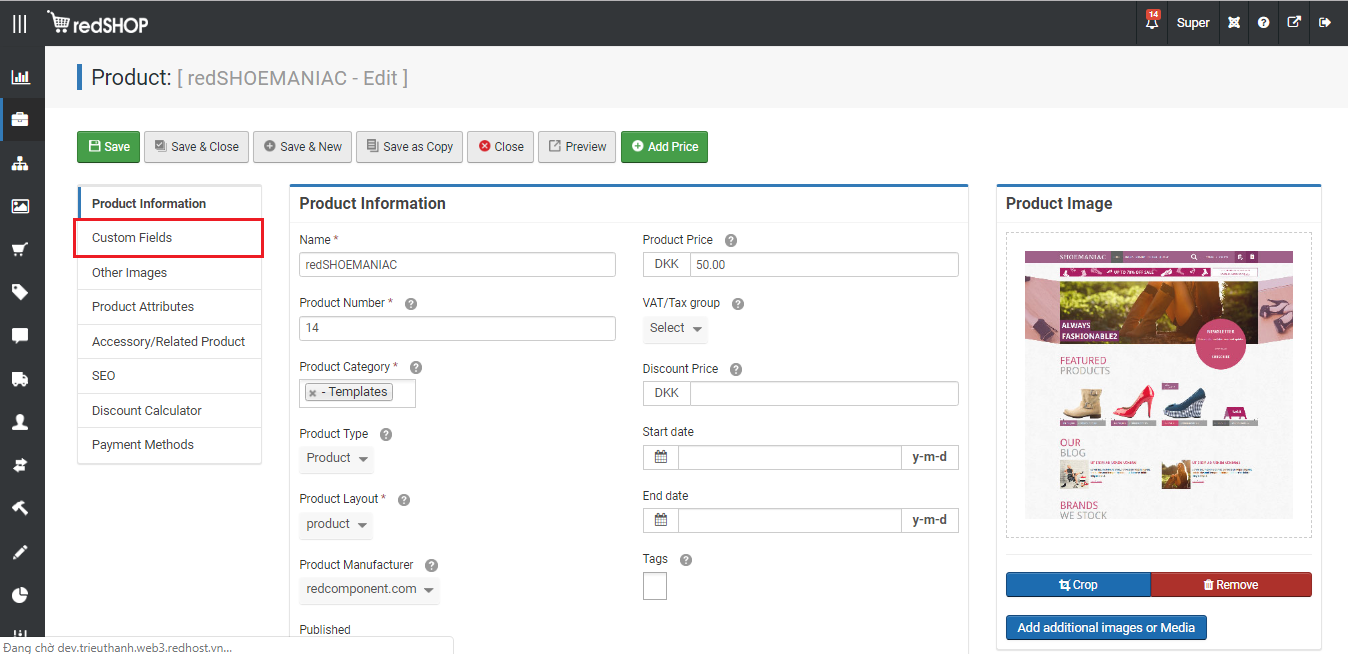The width and height of the screenshot is (1348, 654).
Task: Click the Close toolbar button
Action: click(x=500, y=146)
